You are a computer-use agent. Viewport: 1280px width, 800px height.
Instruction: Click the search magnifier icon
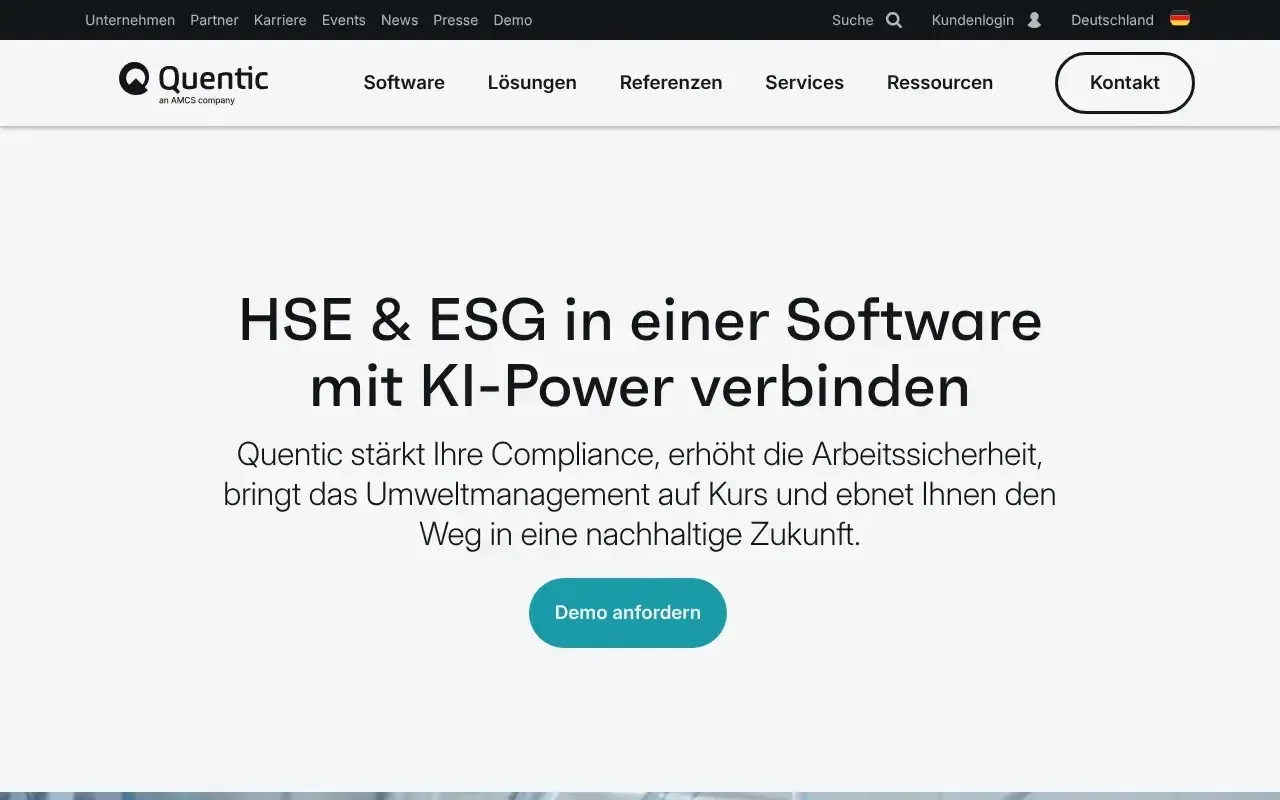(892, 20)
